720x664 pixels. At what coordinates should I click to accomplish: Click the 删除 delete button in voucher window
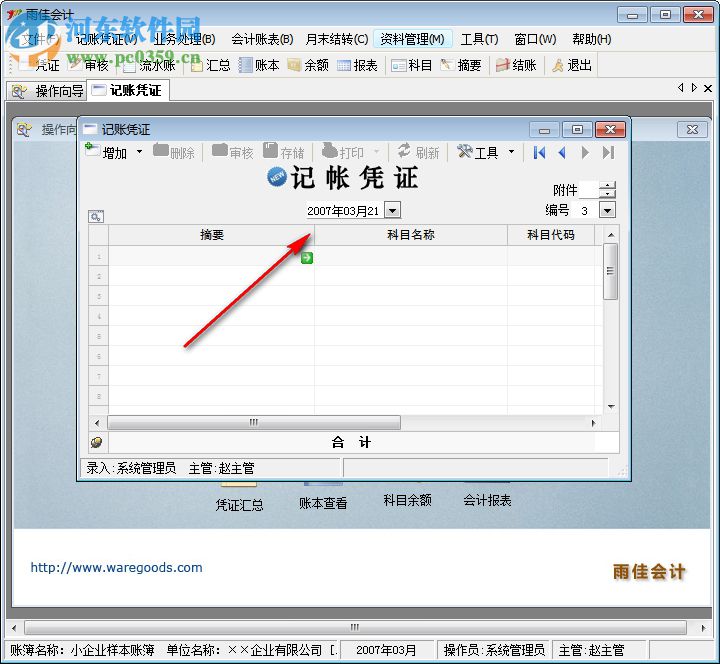click(174, 152)
